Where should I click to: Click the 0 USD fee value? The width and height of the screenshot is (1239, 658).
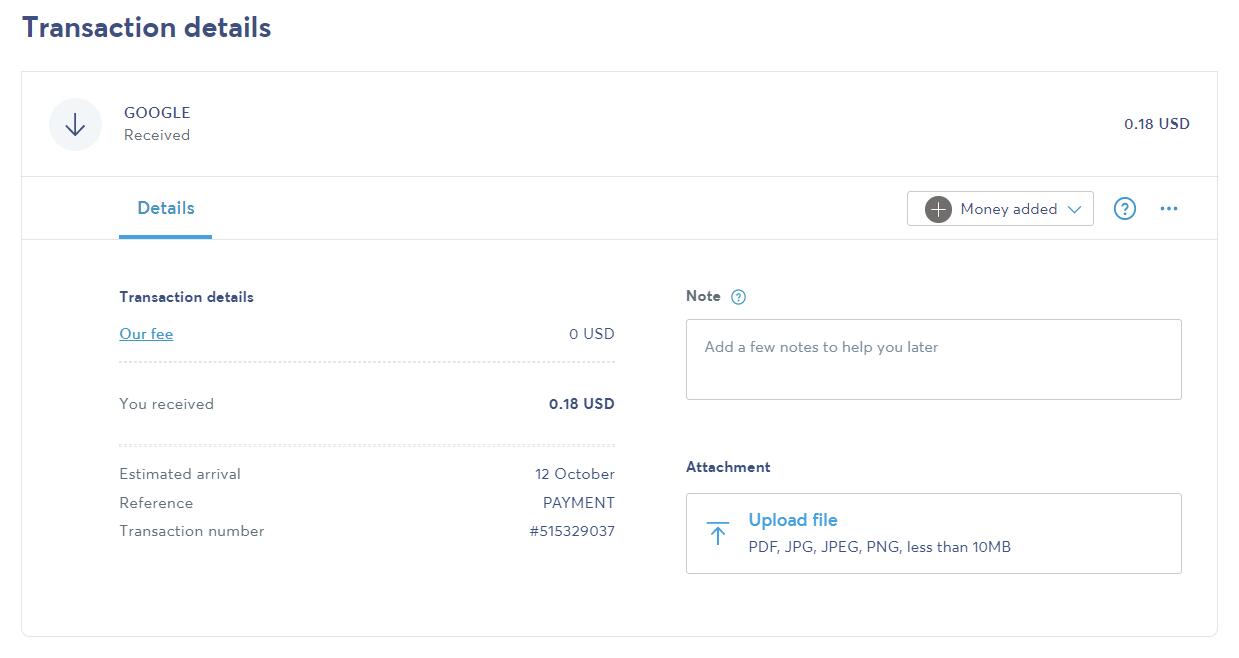592,334
